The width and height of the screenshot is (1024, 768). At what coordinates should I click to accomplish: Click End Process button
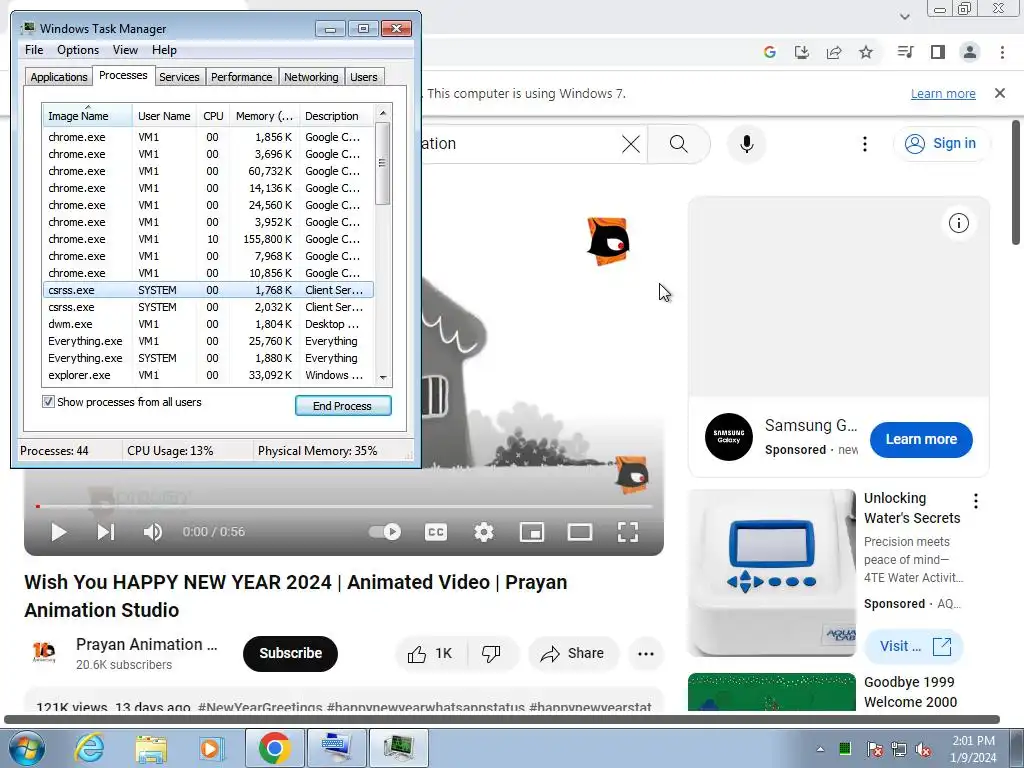click(x=343, y=406)
